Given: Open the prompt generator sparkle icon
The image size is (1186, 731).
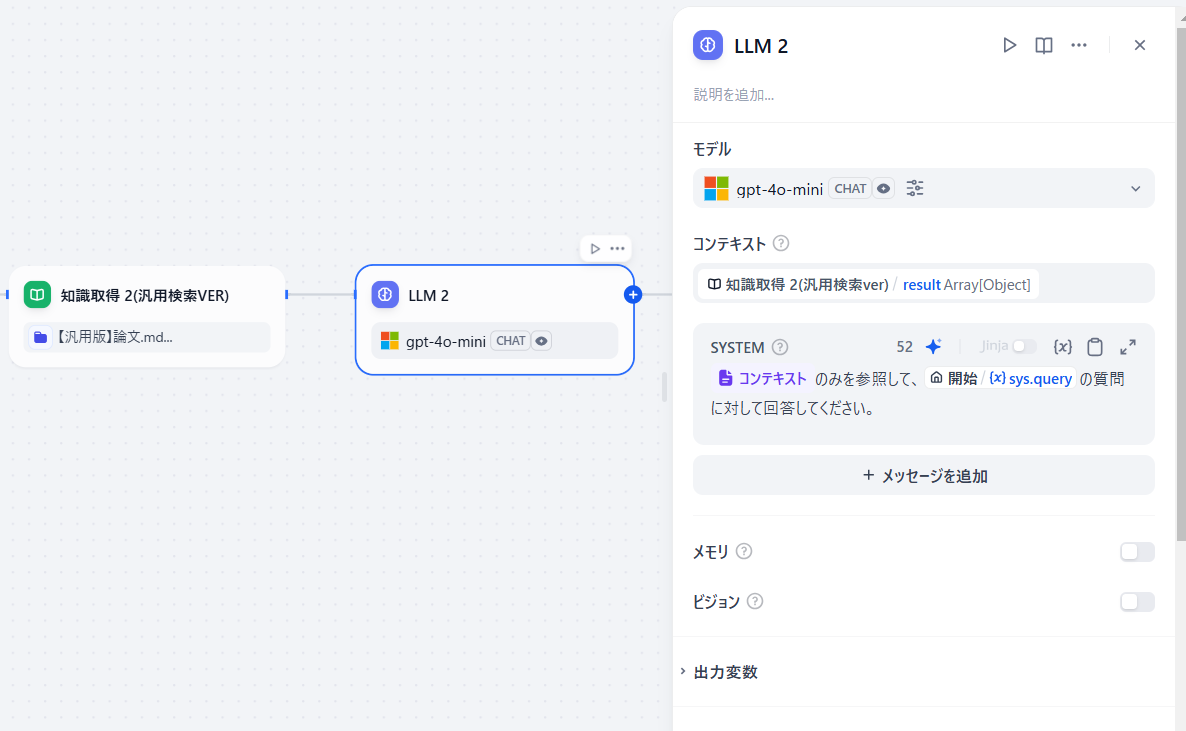Looking at the screenshot, I should click(933, 347).
